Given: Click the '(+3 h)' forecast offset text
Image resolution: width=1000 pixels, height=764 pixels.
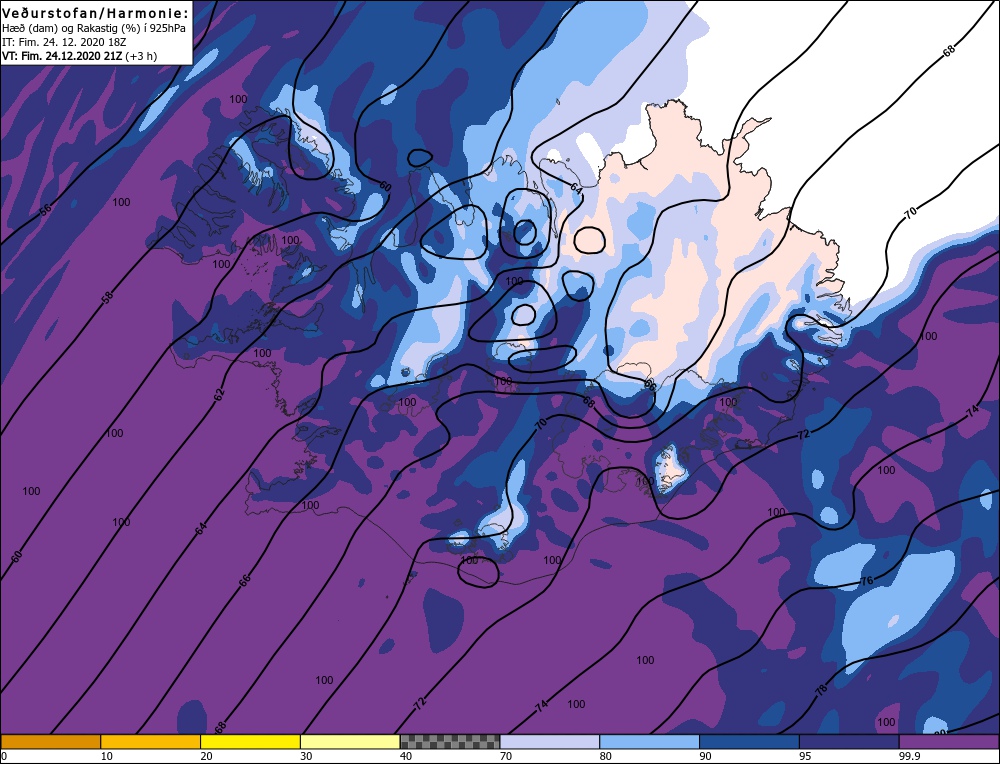Looking at the screenshot, I should click(x=141, y=56).
